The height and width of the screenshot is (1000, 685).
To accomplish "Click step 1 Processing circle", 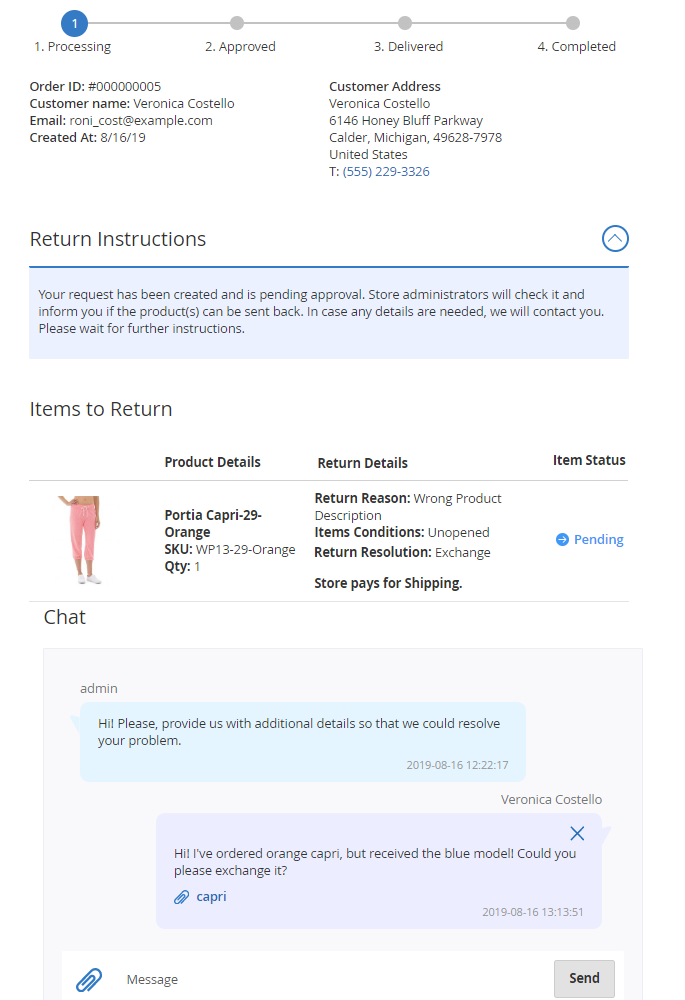I will (74, 22).
